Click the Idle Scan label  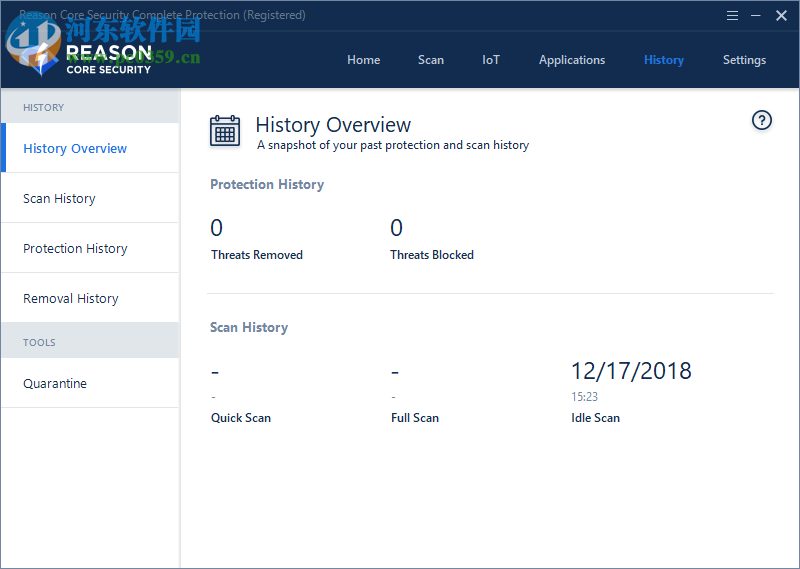[x=595, y=418]
